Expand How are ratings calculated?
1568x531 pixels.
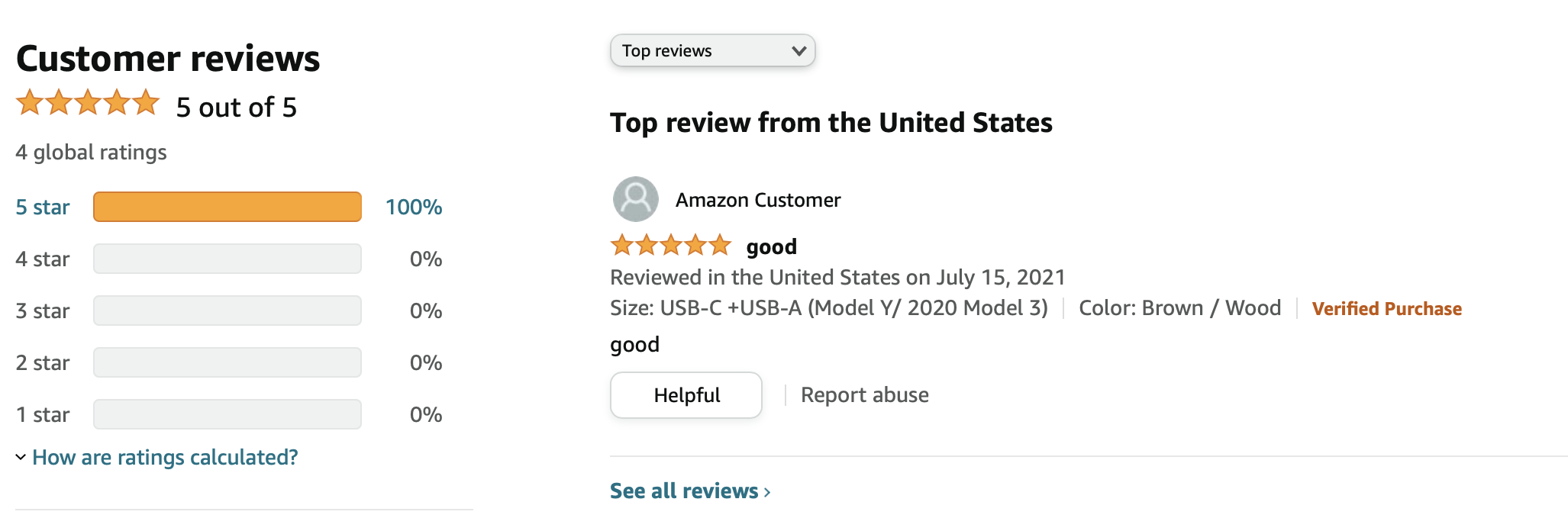(x=165, y=457)
